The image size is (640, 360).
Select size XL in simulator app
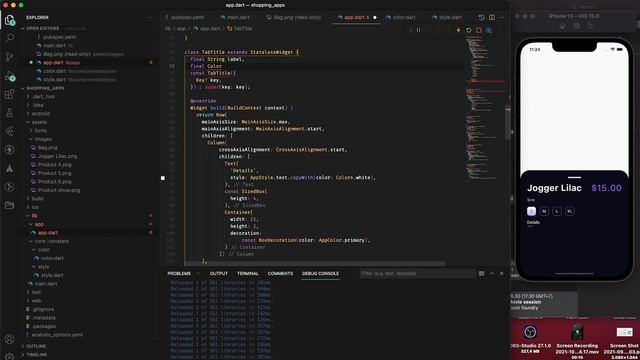pos(570,211)
